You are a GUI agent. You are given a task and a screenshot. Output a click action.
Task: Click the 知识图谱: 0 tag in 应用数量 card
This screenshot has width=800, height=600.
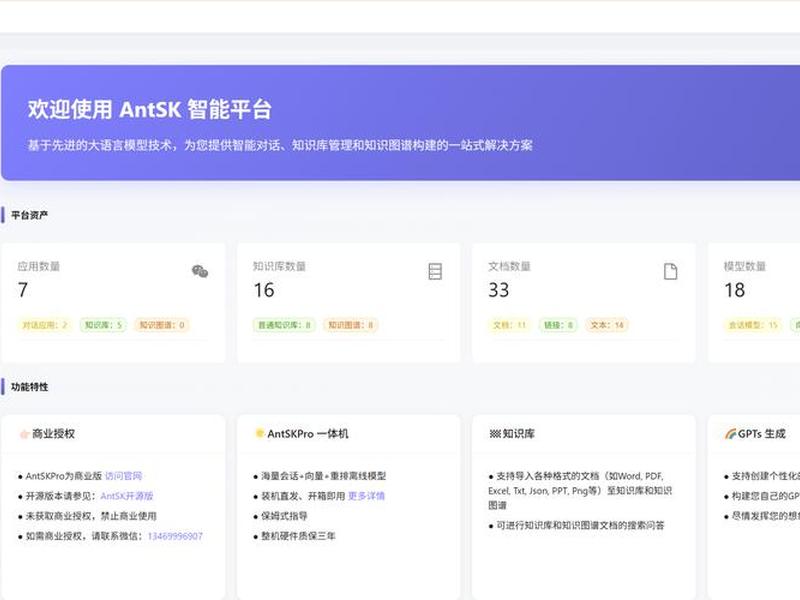click(x=162, y=325)
